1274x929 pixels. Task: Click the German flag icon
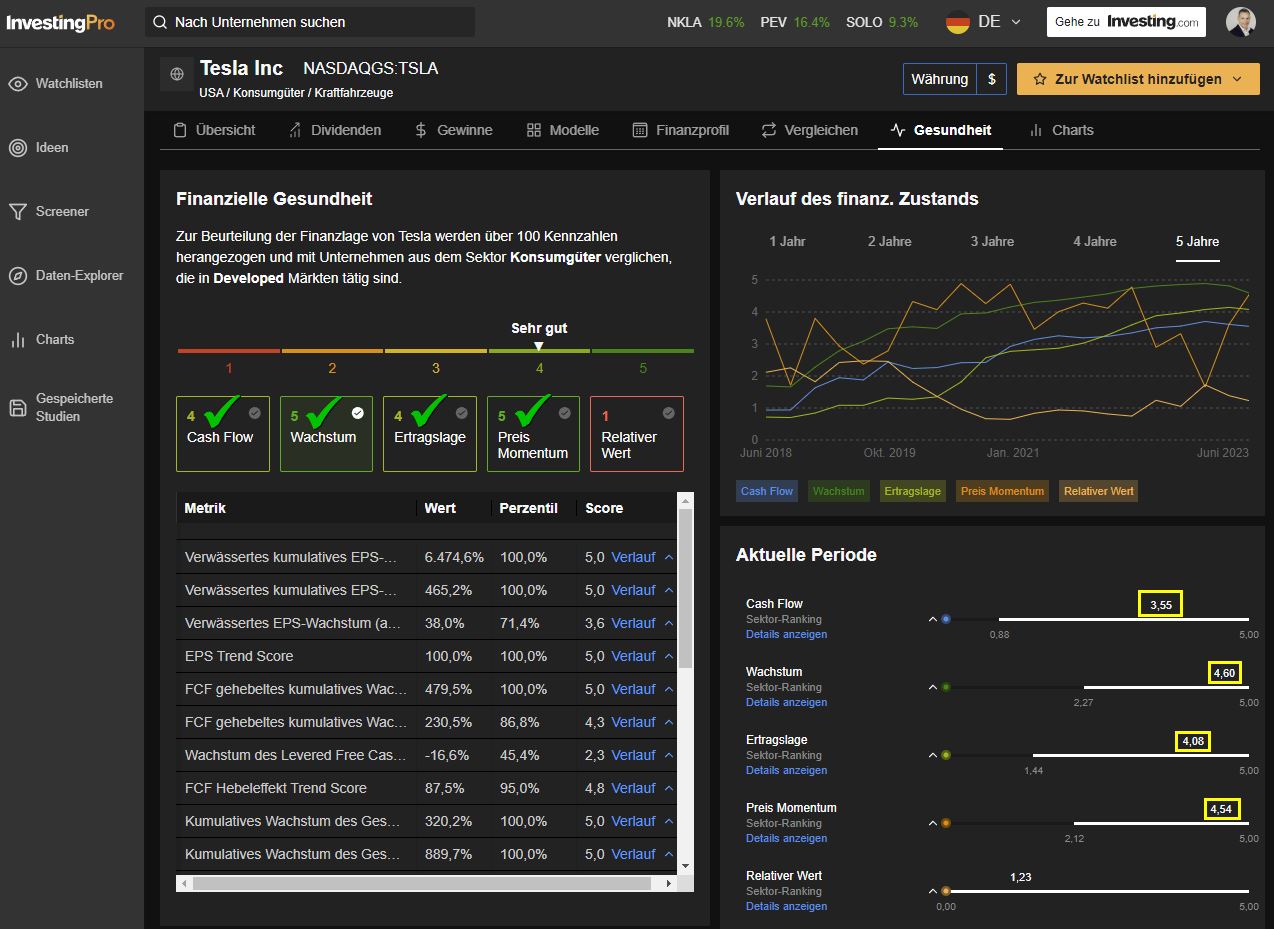pos(958,22)
